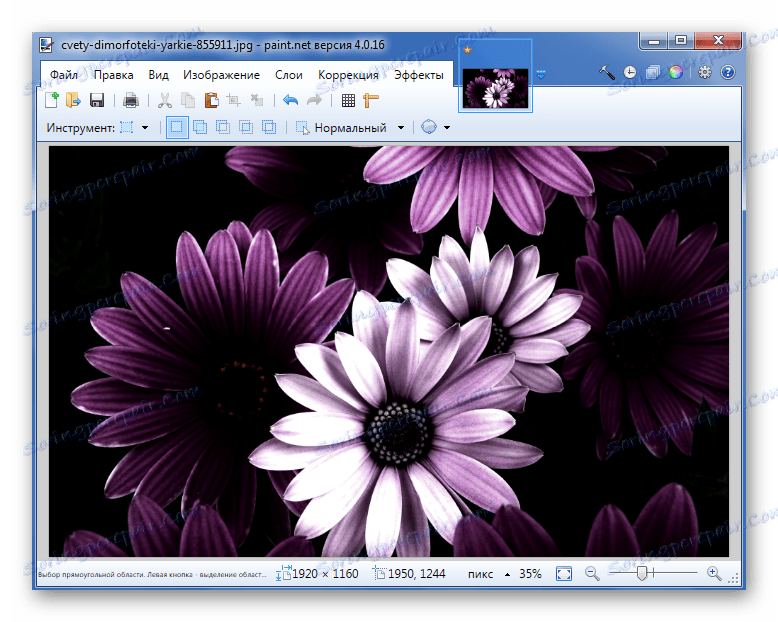The height and width of the screenshot is (622, 778).
Task: Click the zoom out magnifier button
Action: 592,573
